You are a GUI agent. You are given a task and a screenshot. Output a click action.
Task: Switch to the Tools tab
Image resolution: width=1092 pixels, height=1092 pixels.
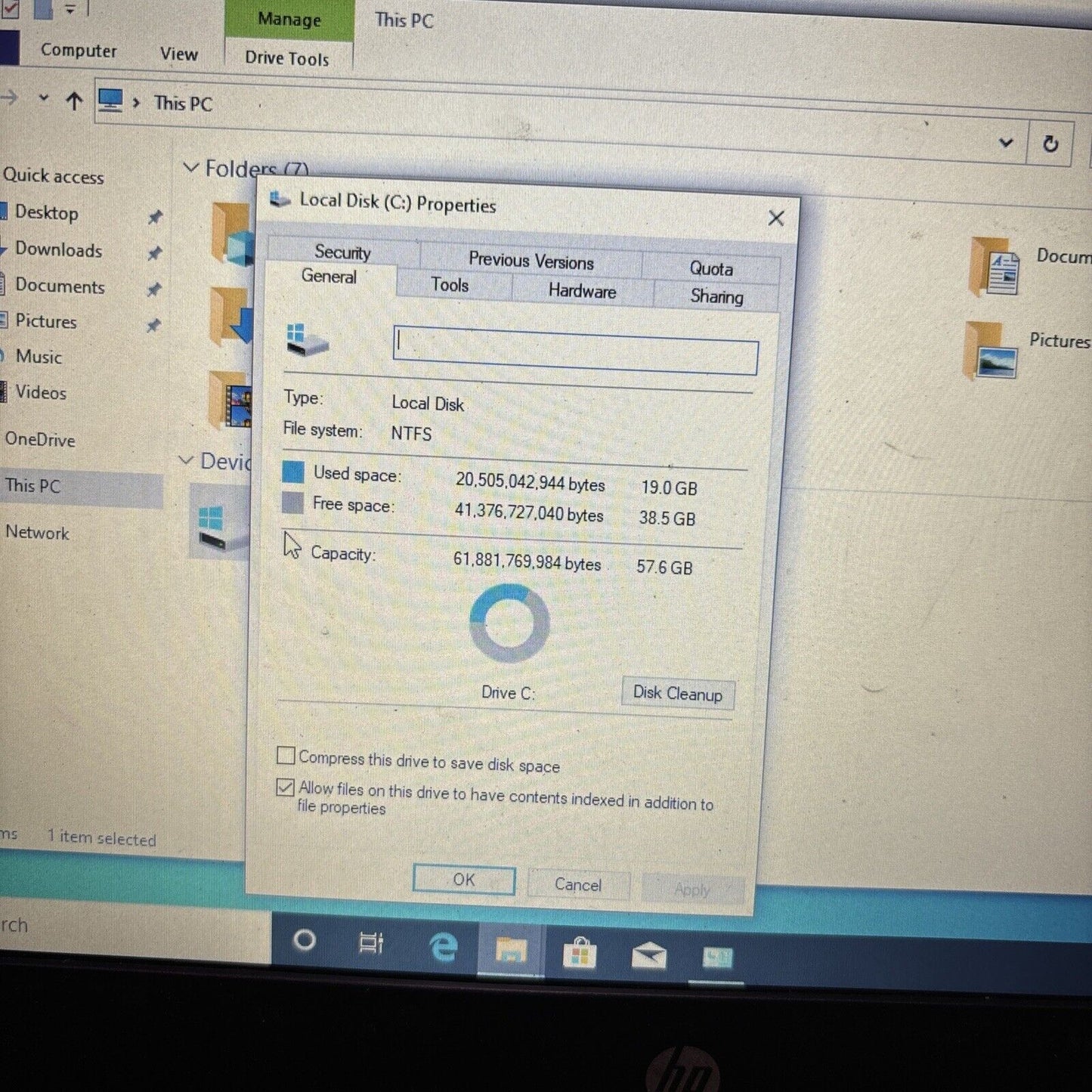coord(450,285)
